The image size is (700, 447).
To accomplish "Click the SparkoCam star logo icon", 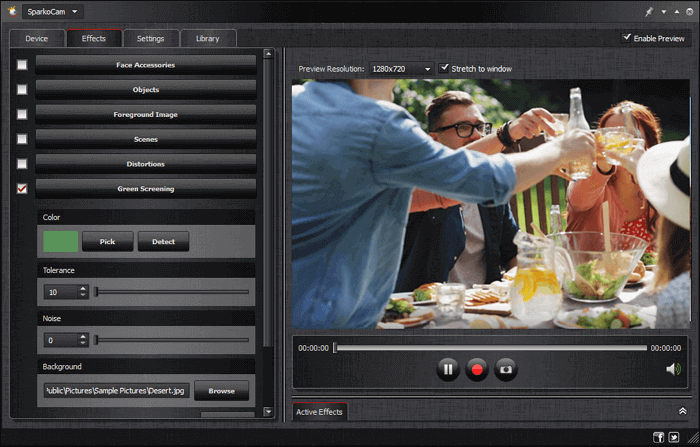I will pos(11,11).
